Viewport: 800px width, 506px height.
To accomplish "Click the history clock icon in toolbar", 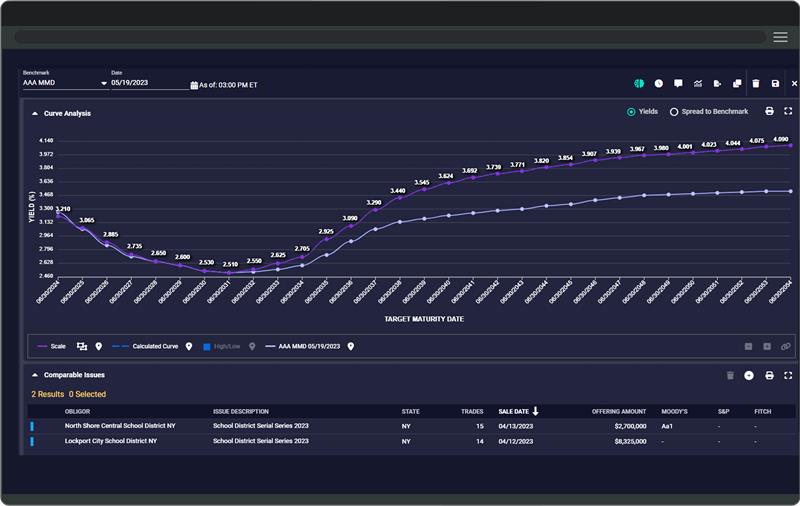I will 659,84.
